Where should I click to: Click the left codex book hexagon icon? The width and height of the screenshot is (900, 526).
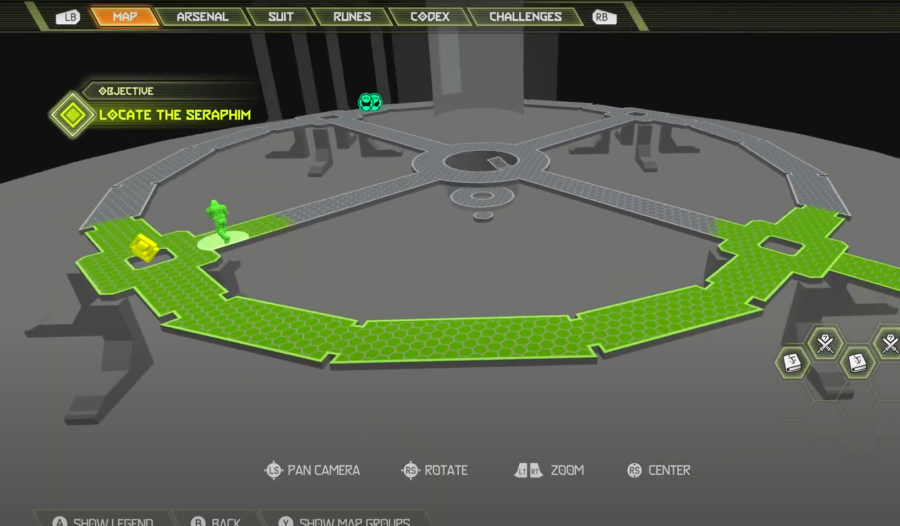click(792, 362)
